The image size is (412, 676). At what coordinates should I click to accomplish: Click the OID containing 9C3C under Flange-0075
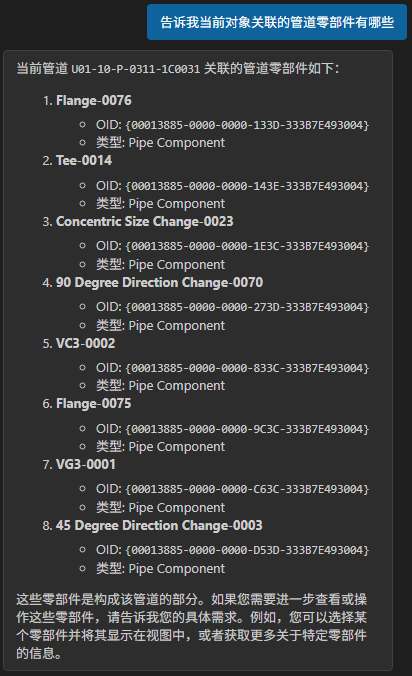248,429
